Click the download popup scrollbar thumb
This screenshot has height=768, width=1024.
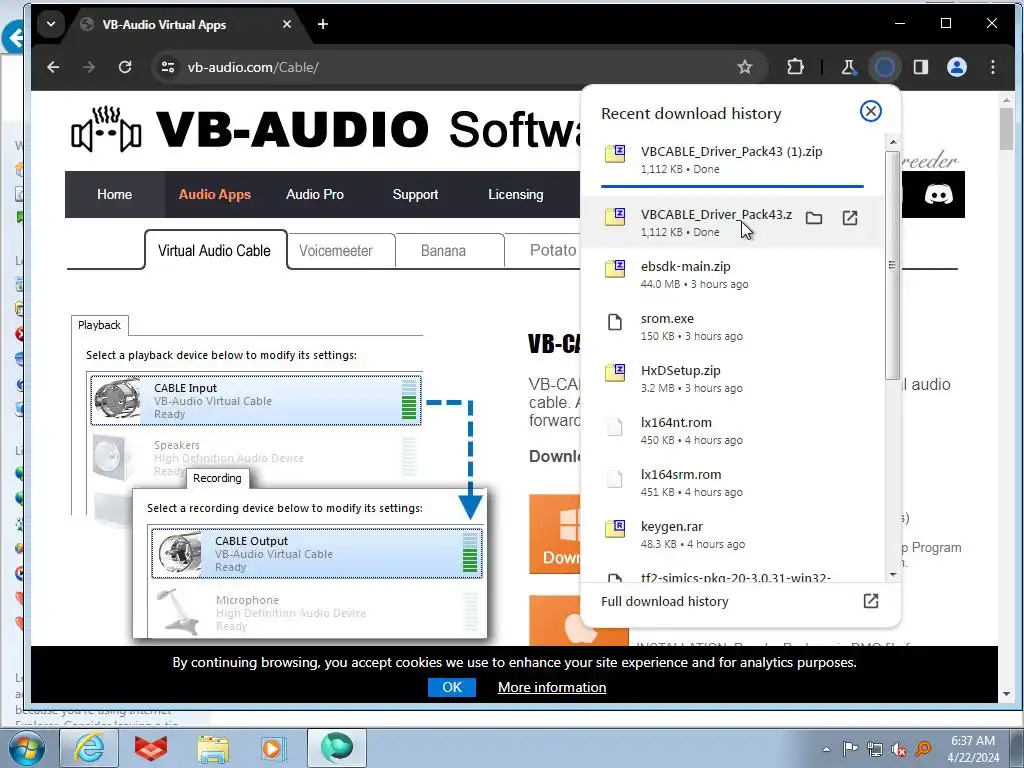(x=893, y=264)
